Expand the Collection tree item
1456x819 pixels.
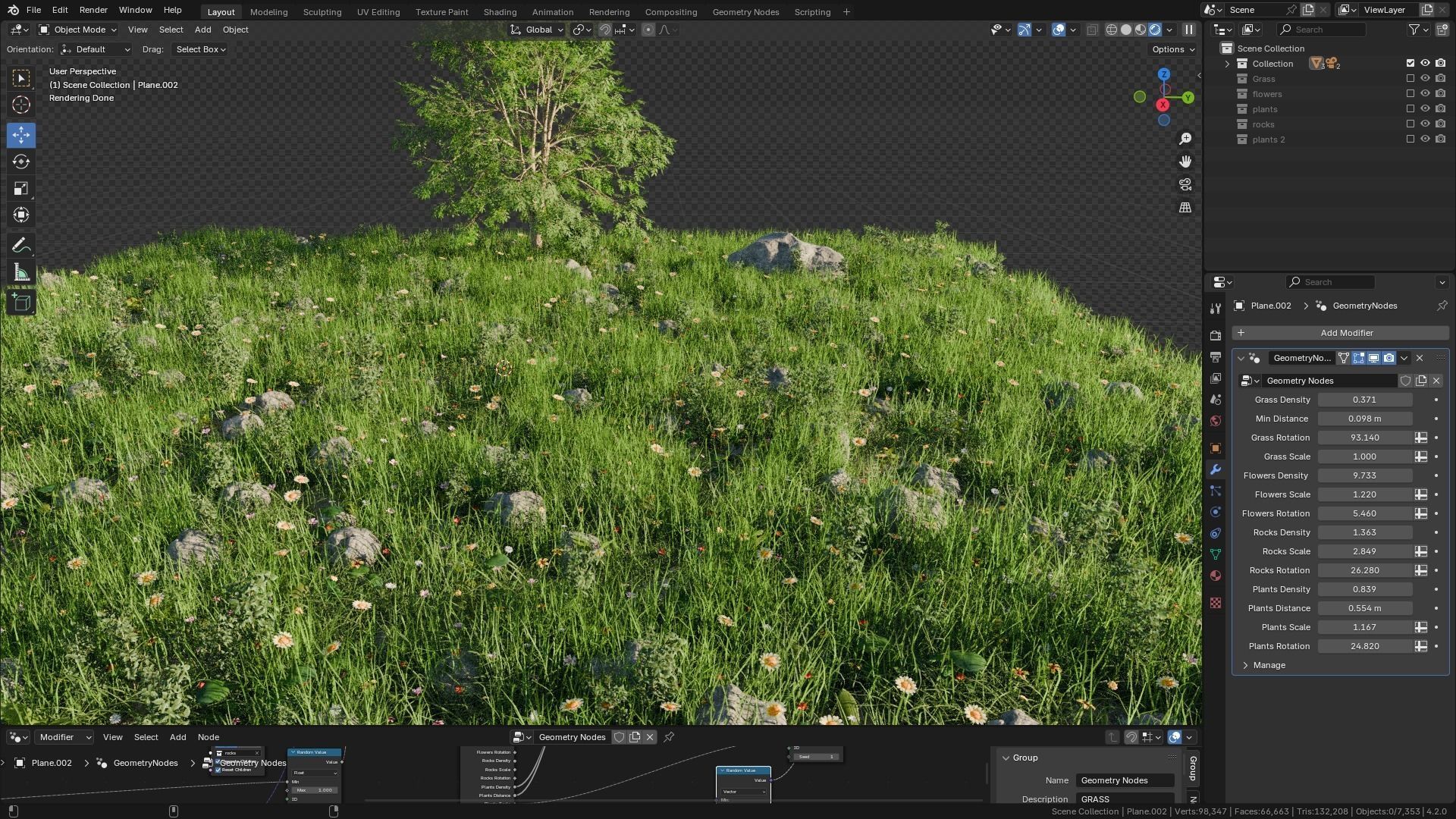pos(1228,64)
